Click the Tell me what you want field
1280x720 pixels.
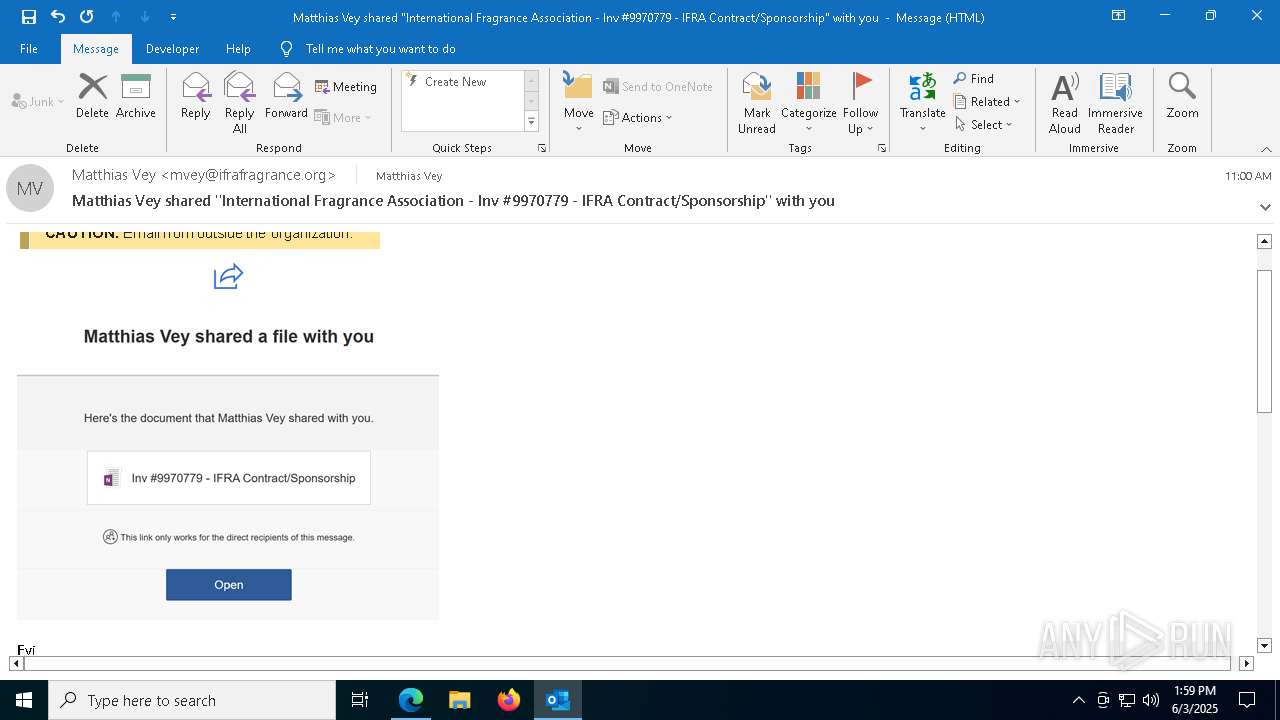[x=380, y=48]
